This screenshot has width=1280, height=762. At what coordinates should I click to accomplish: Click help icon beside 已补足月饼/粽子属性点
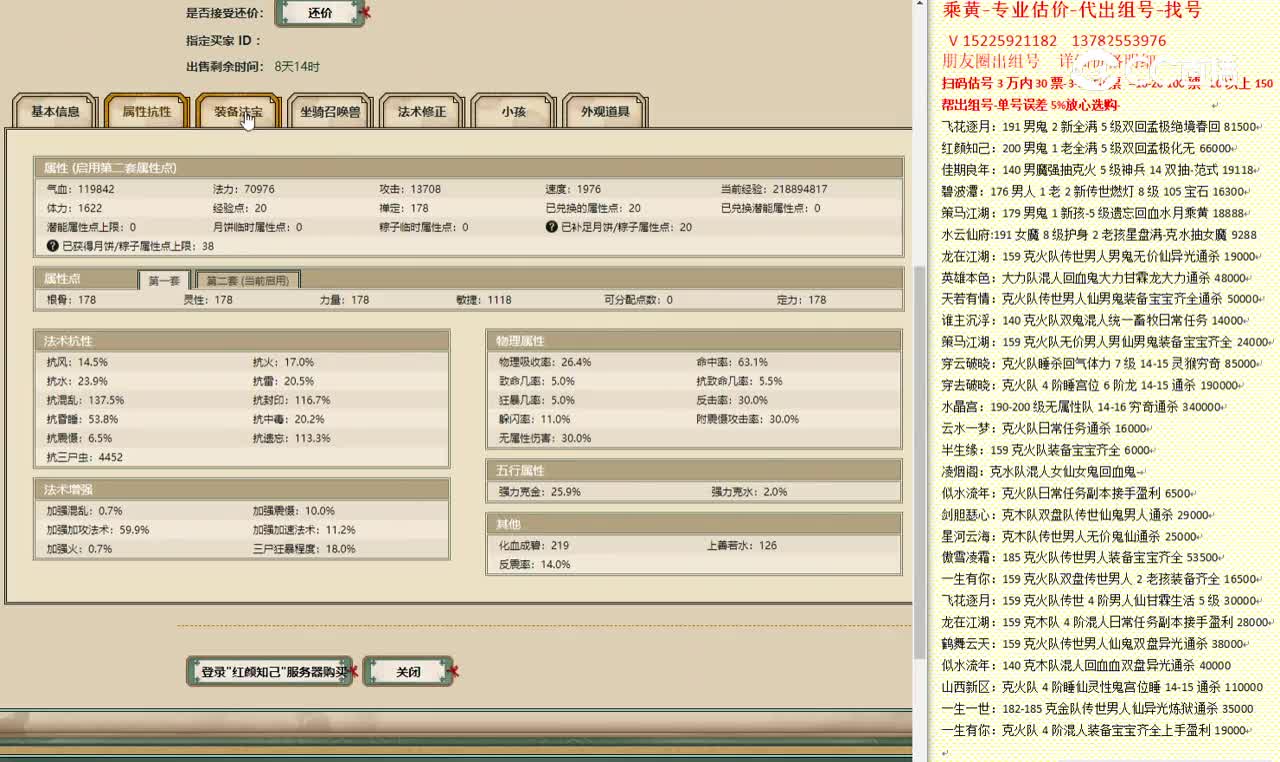pos(551,227)
